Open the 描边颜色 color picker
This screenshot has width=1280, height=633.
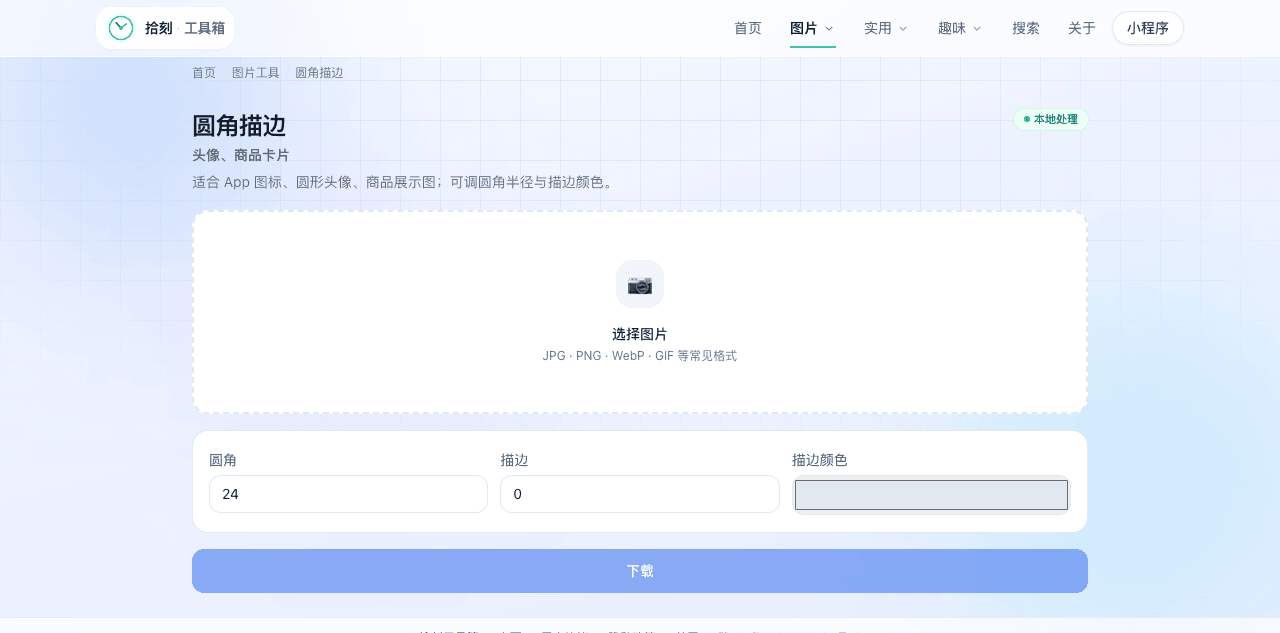(x=931, y=495)
